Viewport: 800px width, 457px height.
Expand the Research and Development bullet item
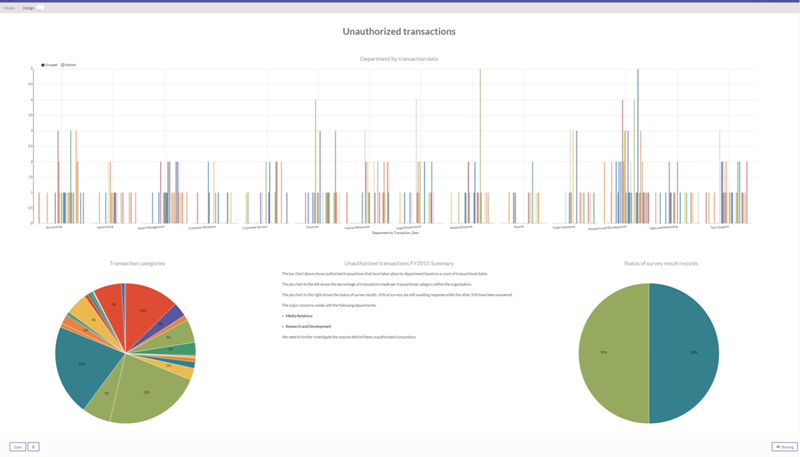pos(308,326)
